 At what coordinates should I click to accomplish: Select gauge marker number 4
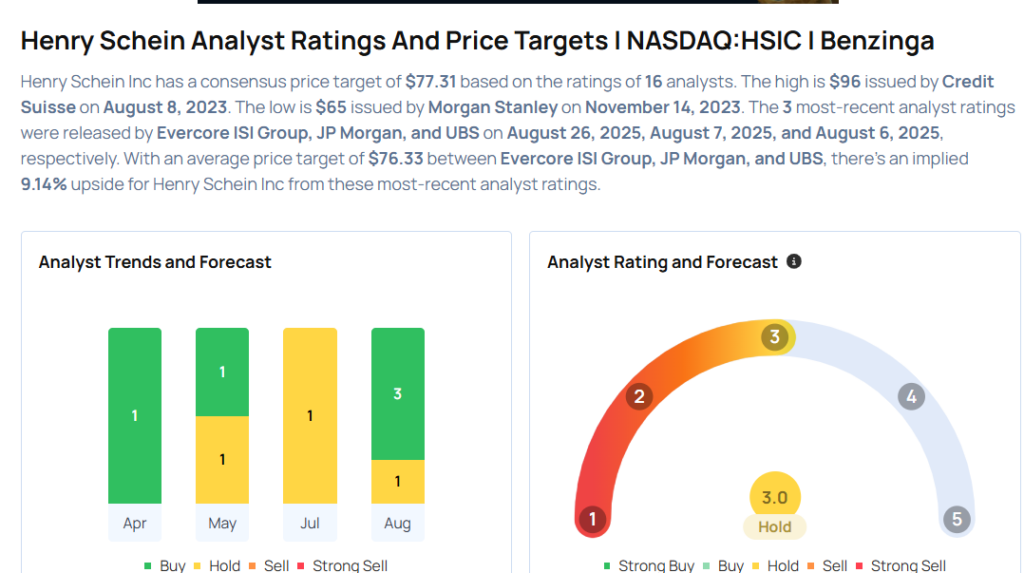coord(911,396)
